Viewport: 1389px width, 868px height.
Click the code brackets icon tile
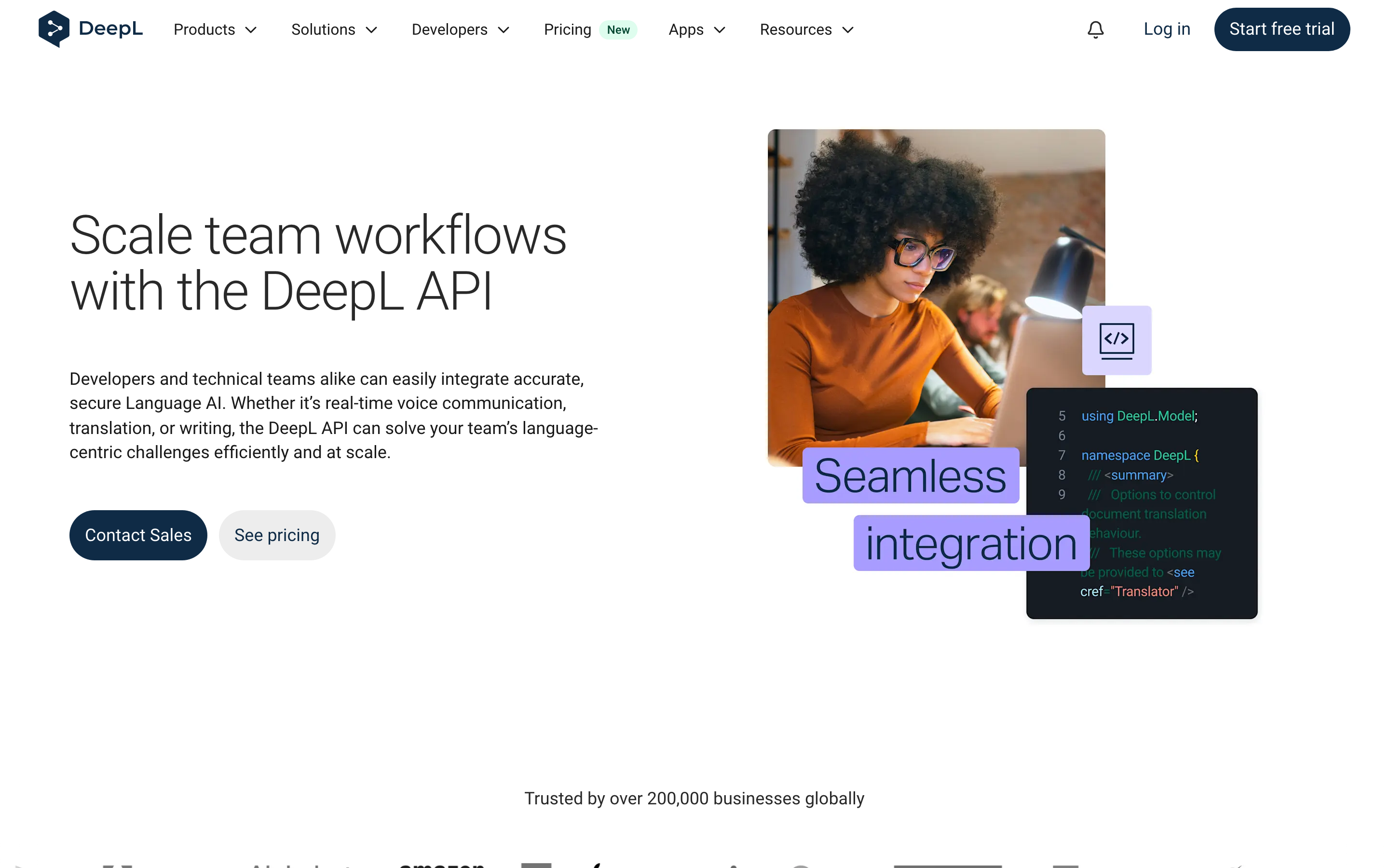click(1117, 340)
